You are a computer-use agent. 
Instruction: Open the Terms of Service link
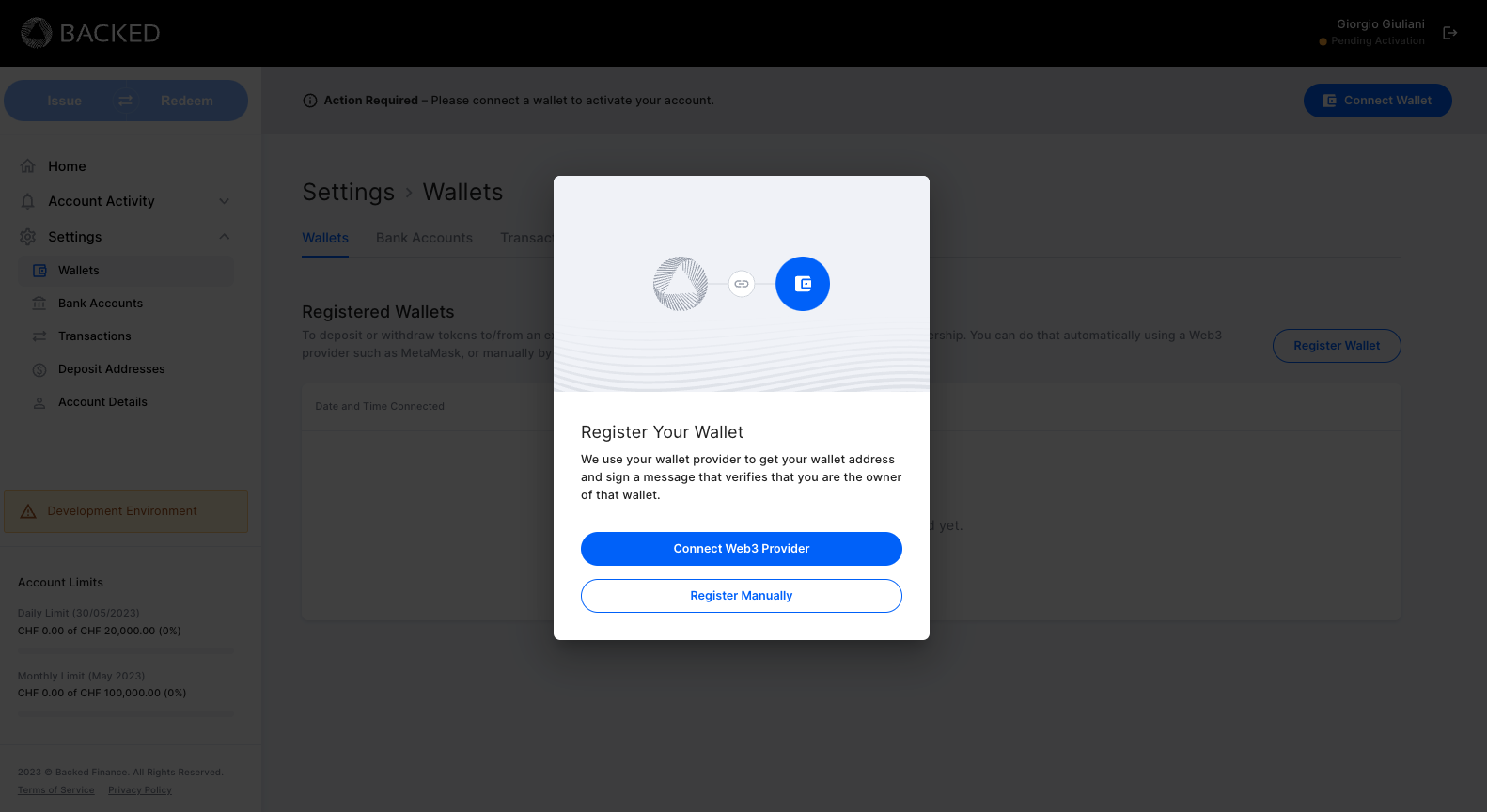[x=56, y=790]
